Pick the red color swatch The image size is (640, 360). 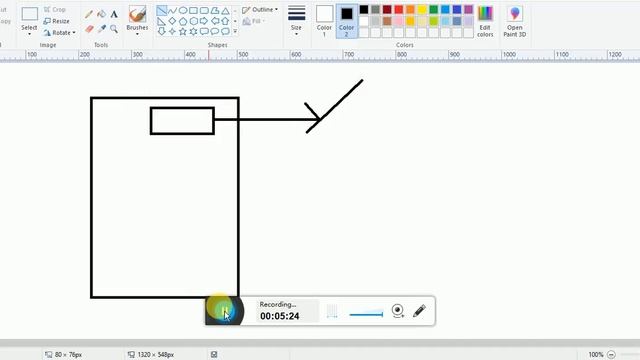(399, 9)
